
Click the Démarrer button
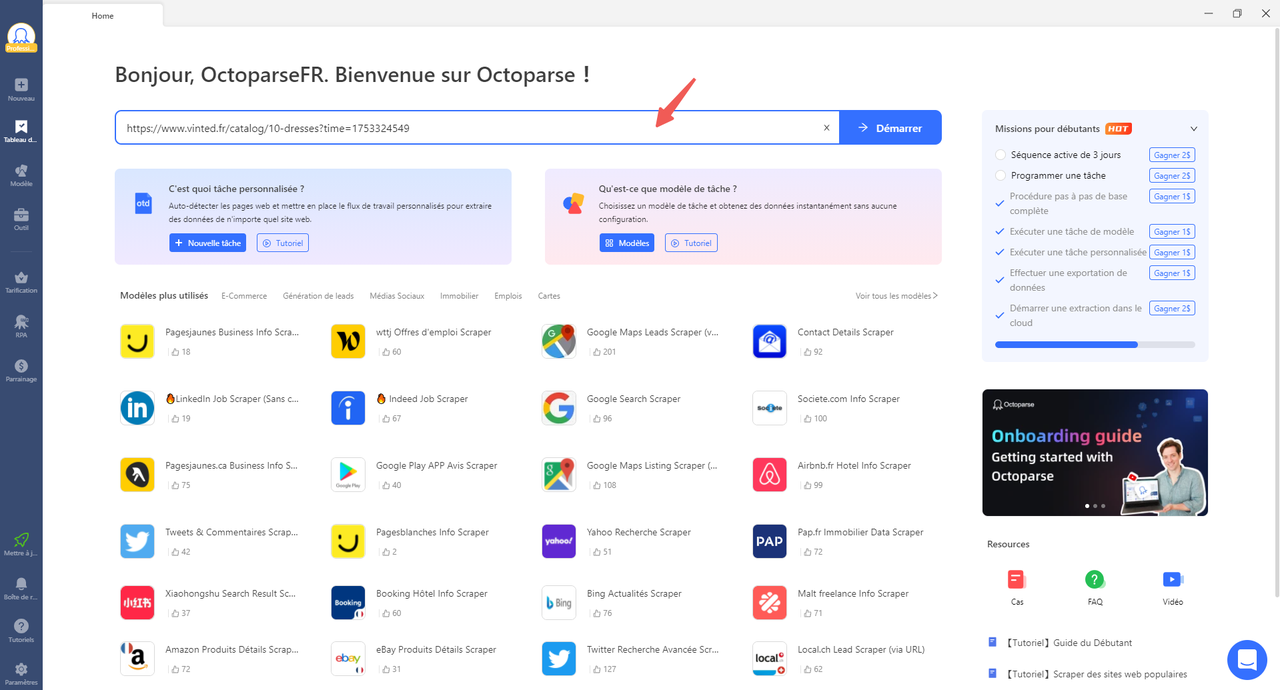[x=890, y=128]
